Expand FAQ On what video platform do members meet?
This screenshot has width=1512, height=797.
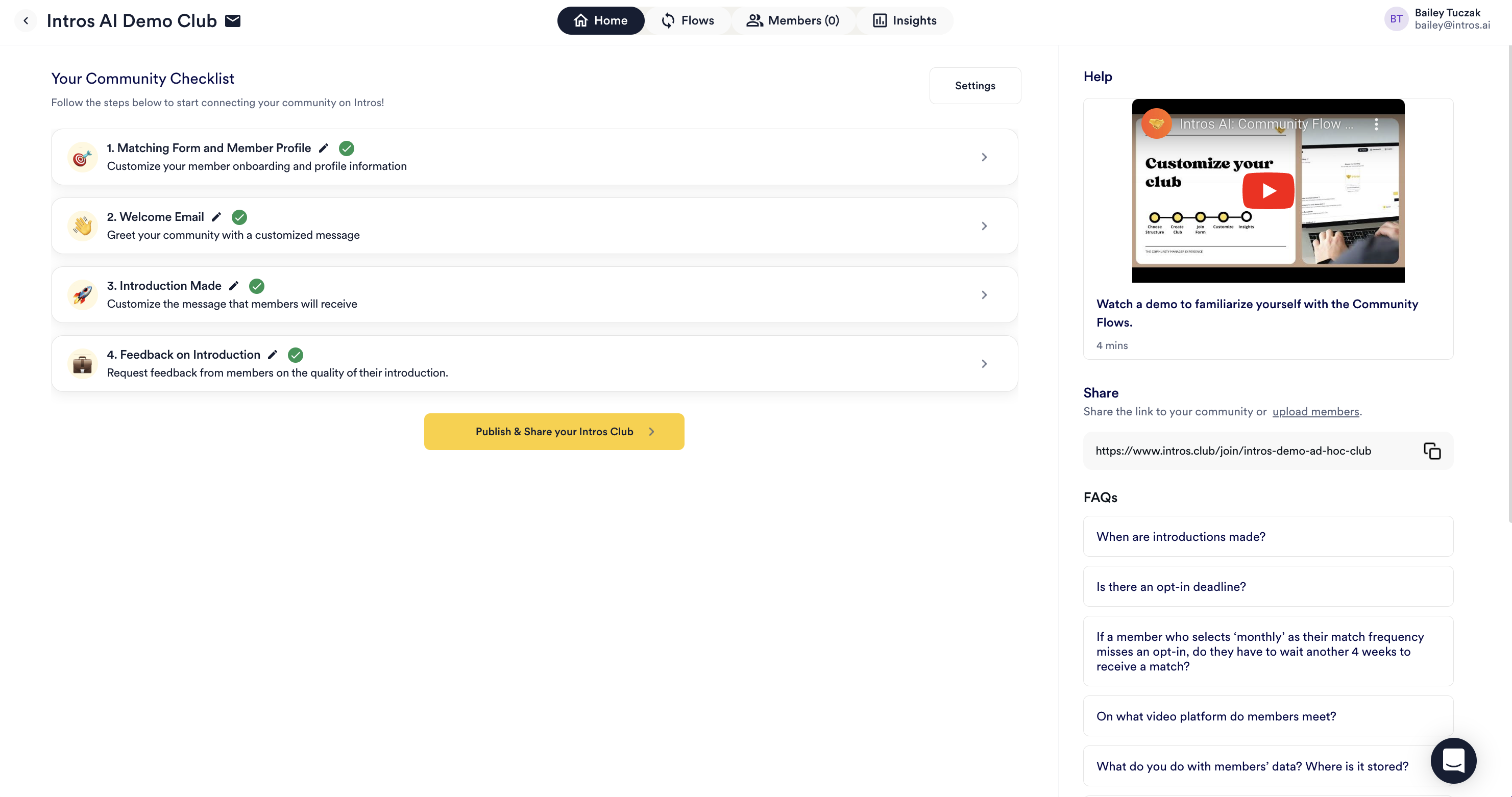1268,716
